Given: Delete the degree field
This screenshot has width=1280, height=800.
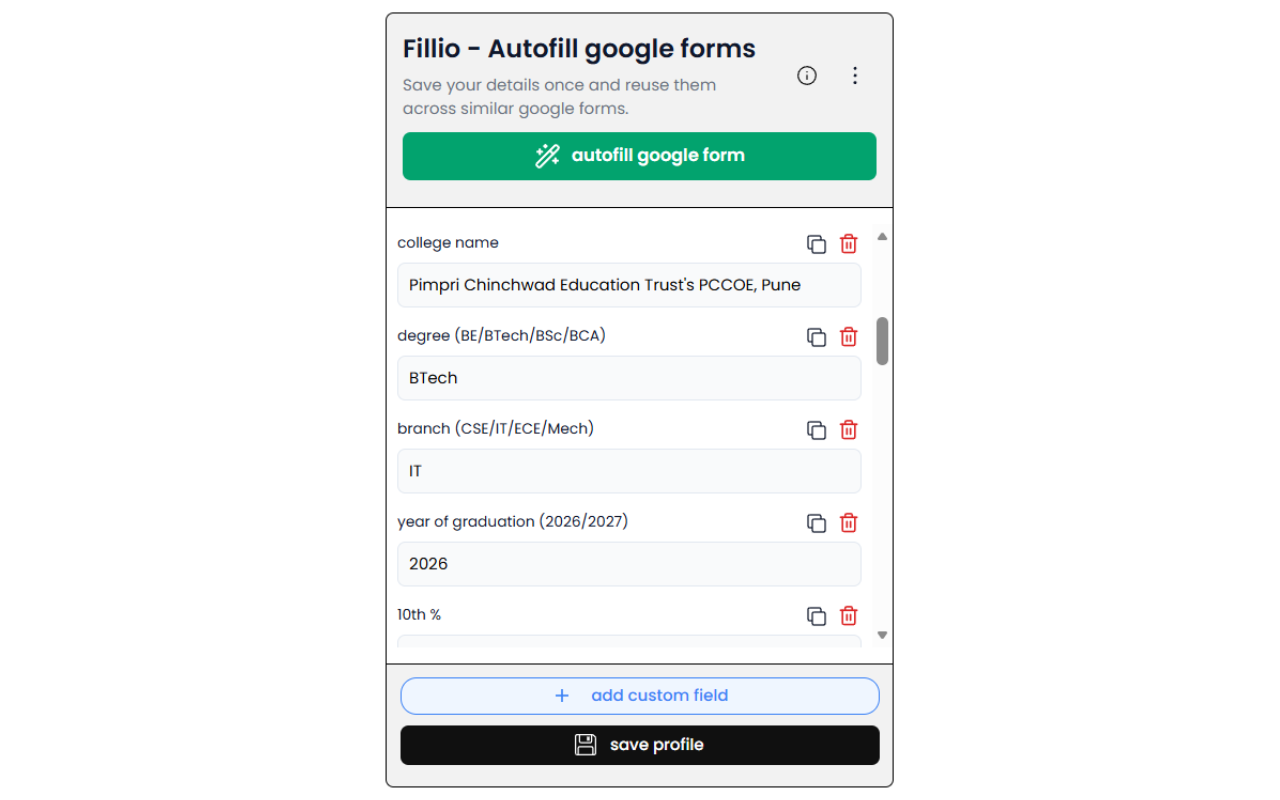Looking at the screenshot, I should 849,337.
